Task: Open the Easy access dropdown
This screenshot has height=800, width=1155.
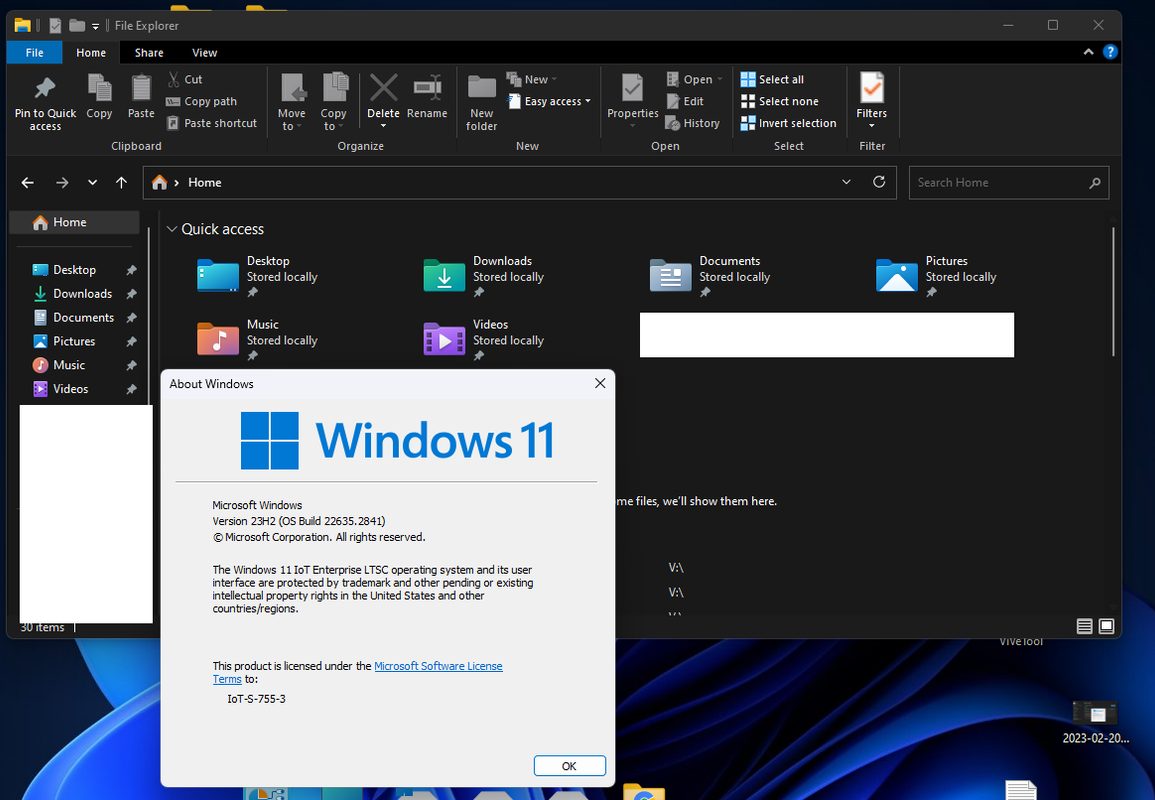Action: coord(550,102)
